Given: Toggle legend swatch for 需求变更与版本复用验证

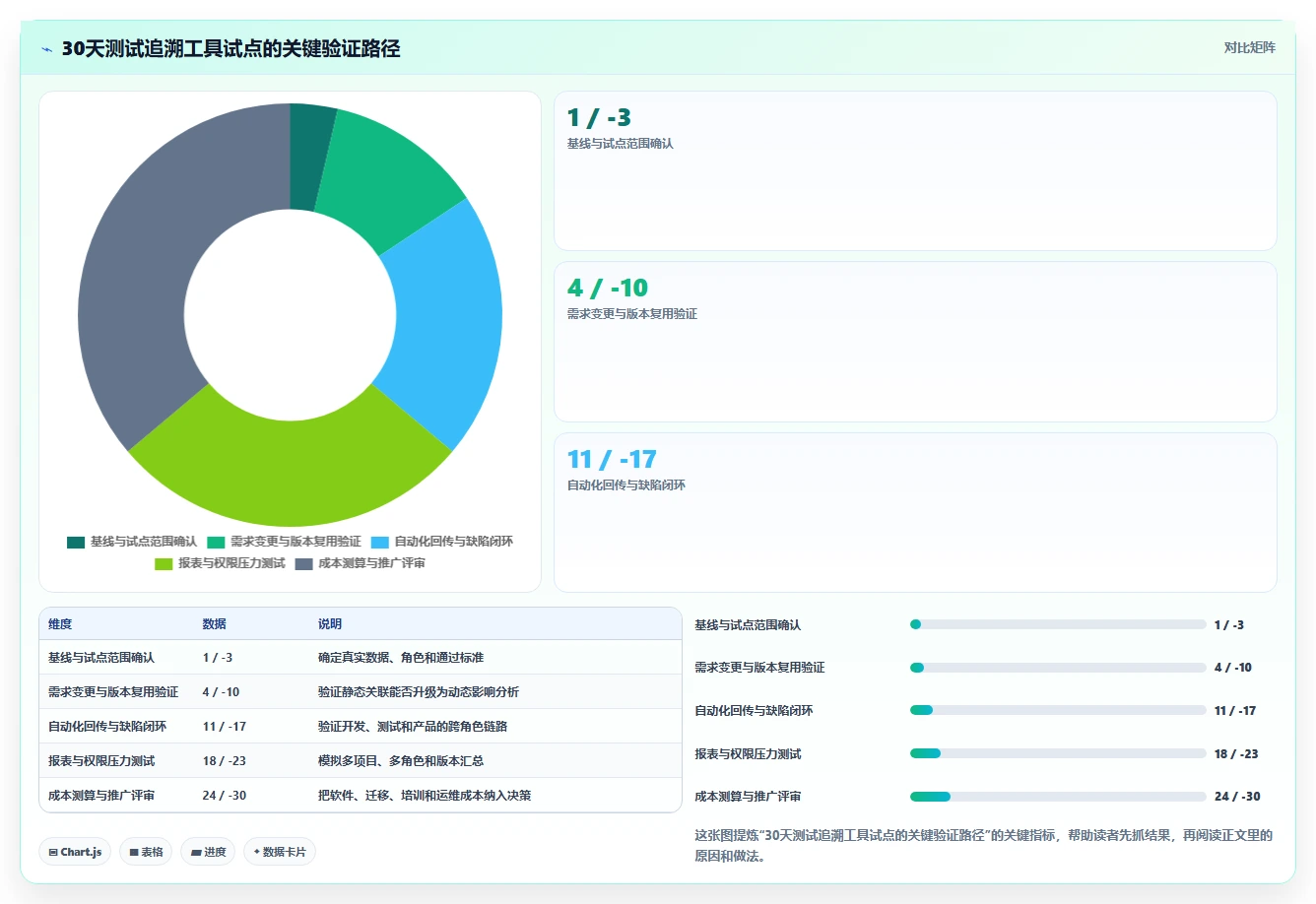Looking at the screenshot, I should [216, 542].
